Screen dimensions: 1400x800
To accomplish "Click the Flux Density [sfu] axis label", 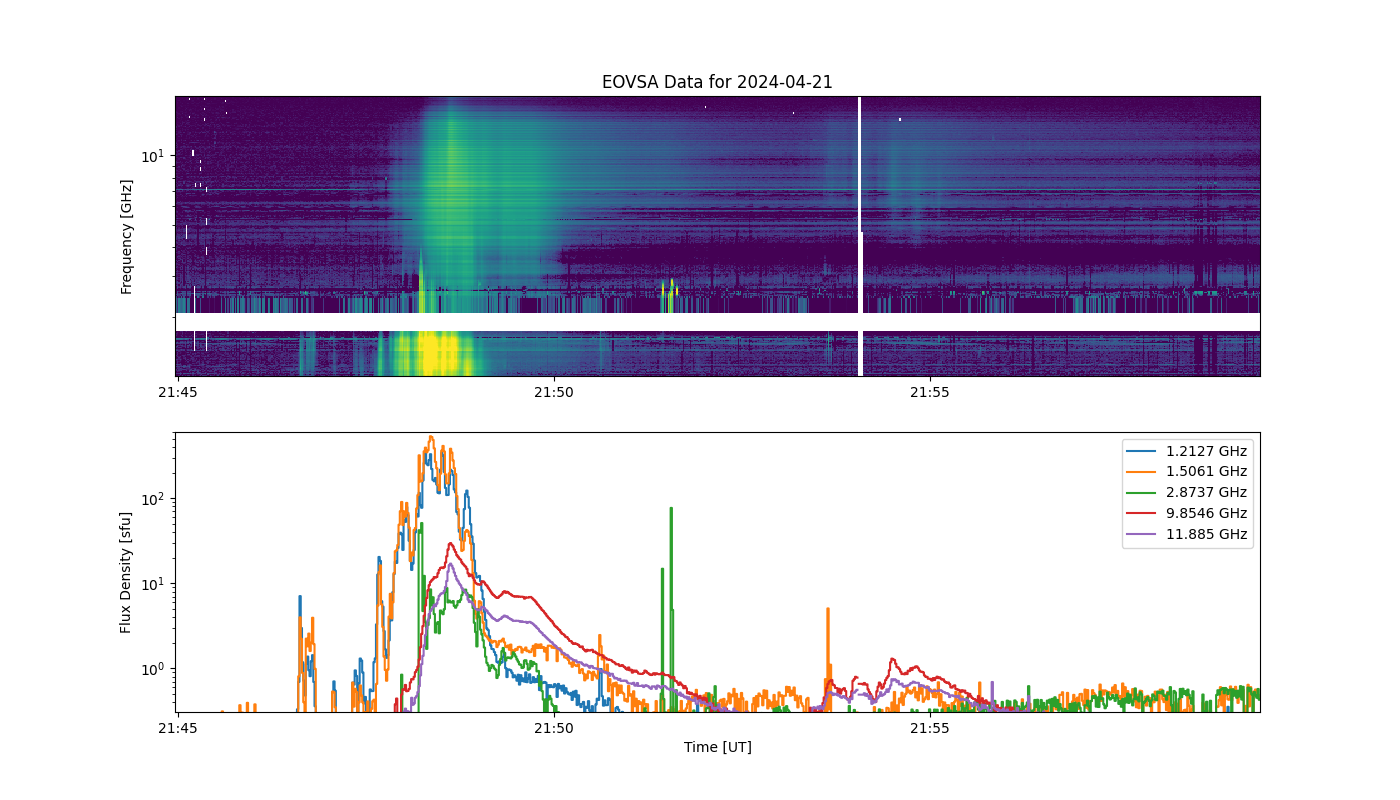I will (x=126, y=572).
